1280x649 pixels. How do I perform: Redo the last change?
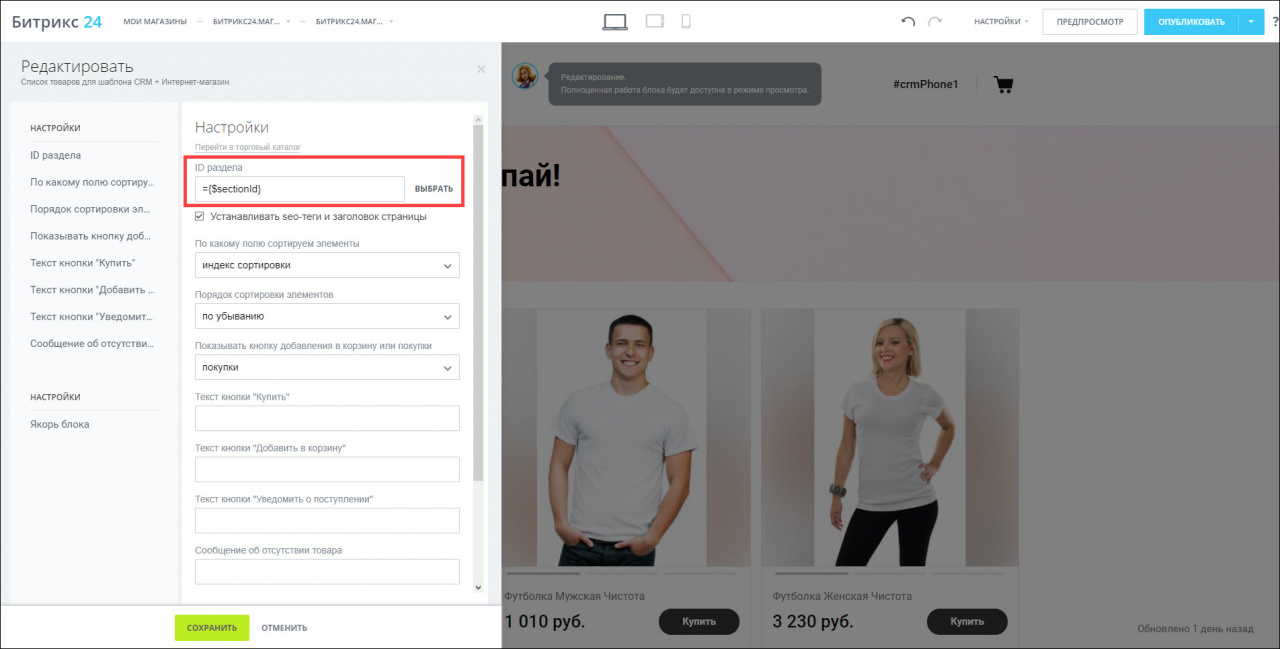point(935,21)
